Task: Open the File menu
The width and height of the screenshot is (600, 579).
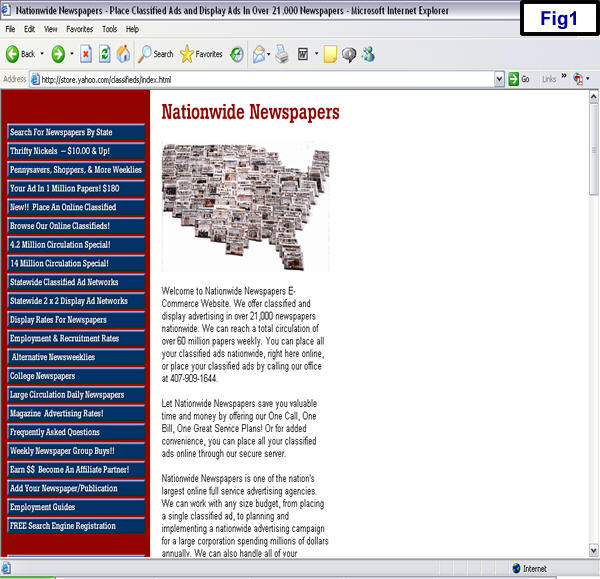Action: pos(10,29)
